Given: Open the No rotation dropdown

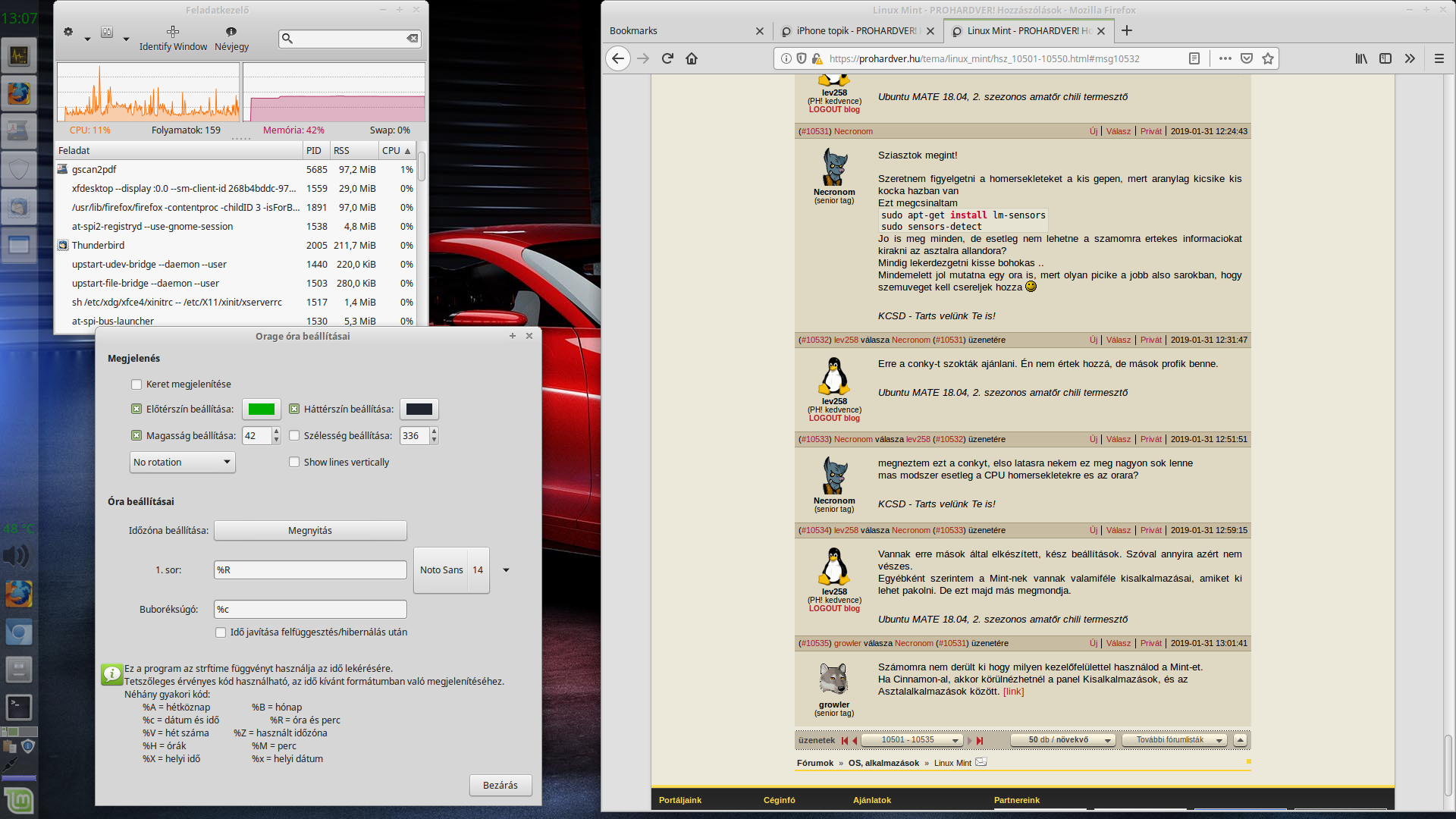Looking at the screenshot, I should (x=183, y=462).
